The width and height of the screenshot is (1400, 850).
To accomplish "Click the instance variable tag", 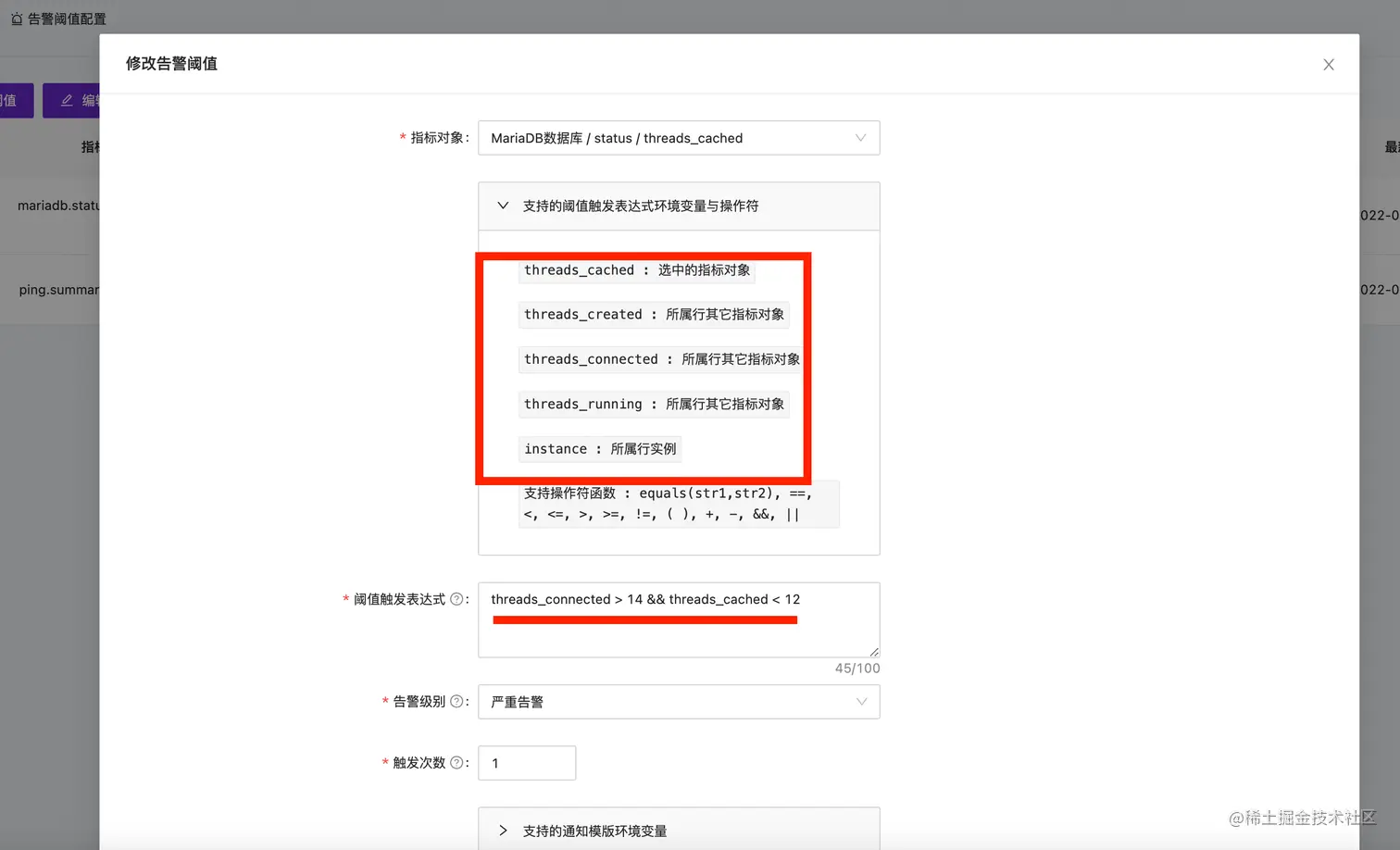I will [599, 448].
